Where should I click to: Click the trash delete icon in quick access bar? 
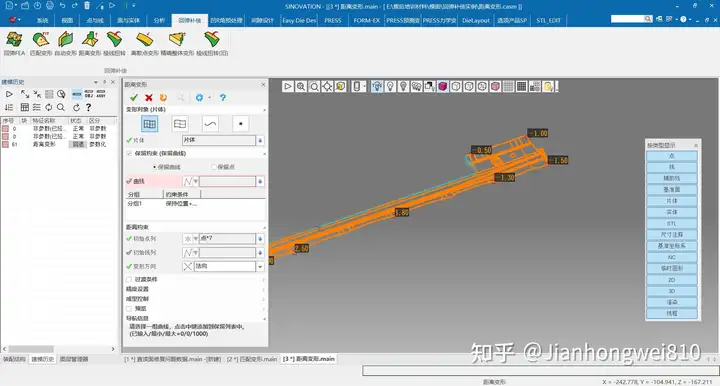coord(87,6)
